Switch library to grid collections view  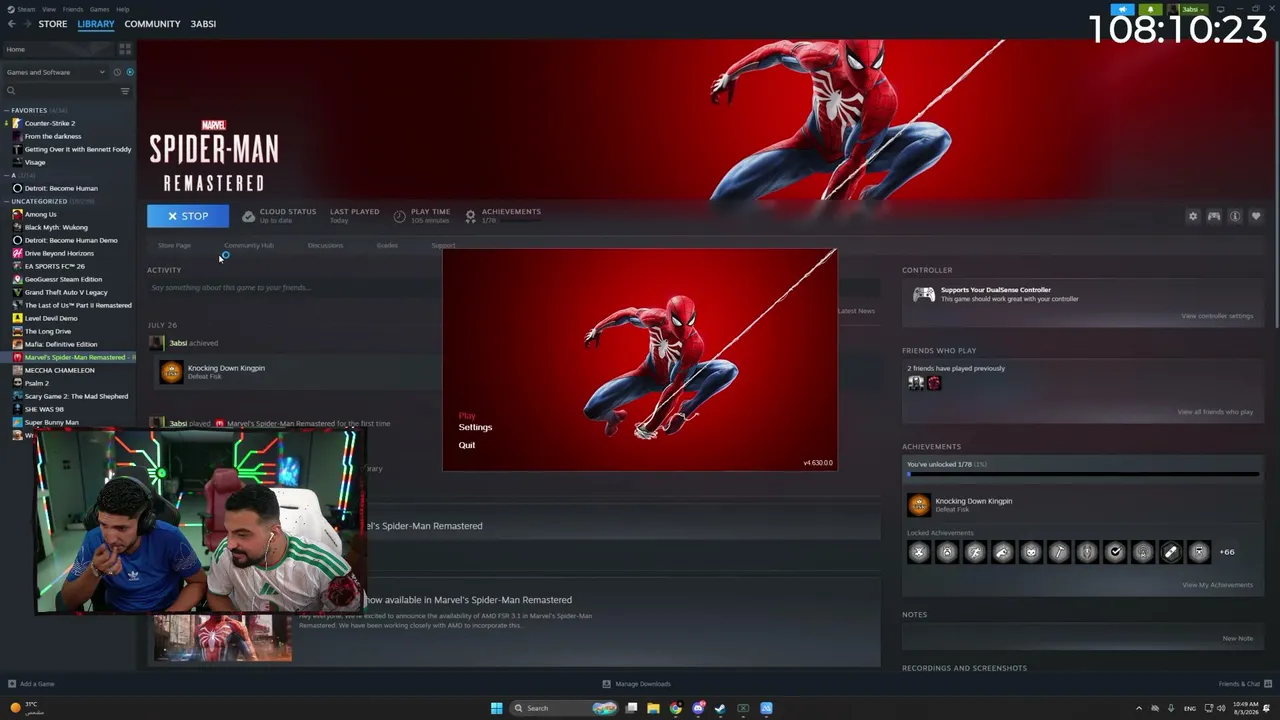point(125,49)
